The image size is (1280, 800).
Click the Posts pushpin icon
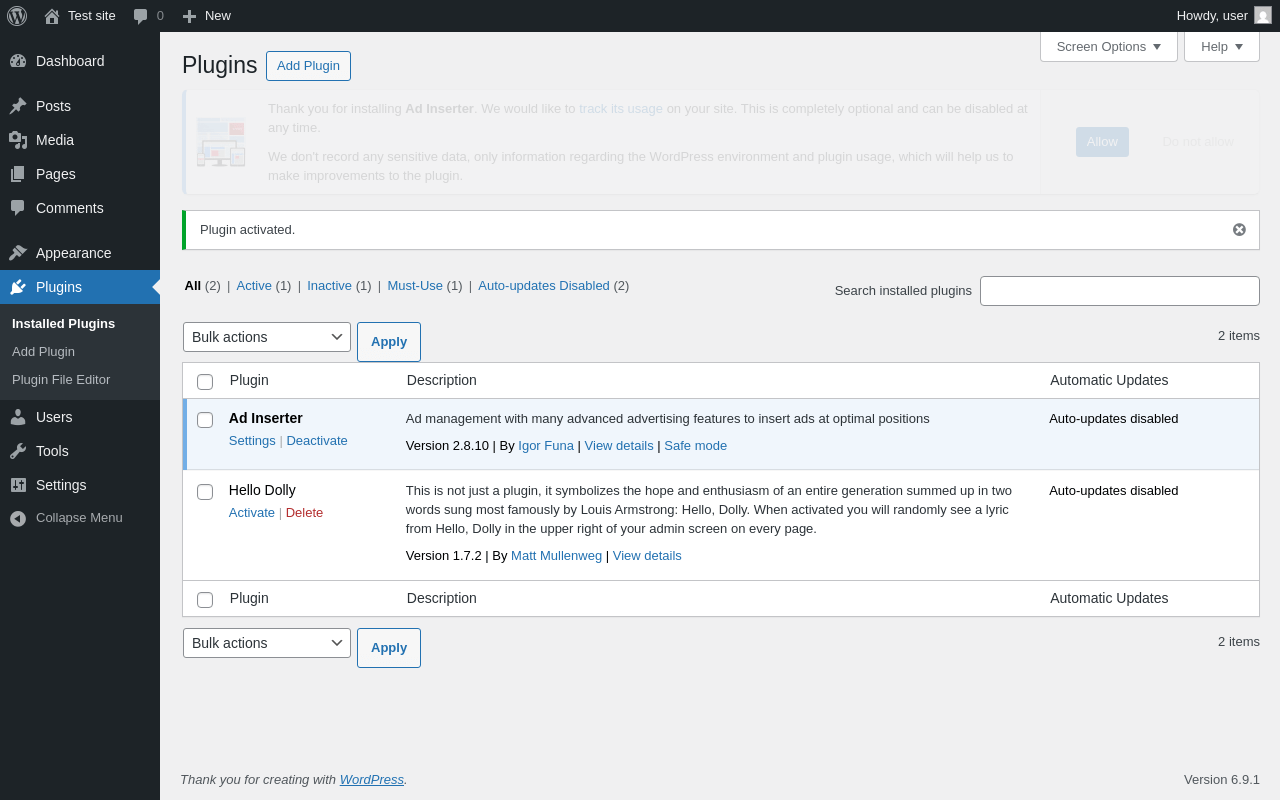[18, 106]
